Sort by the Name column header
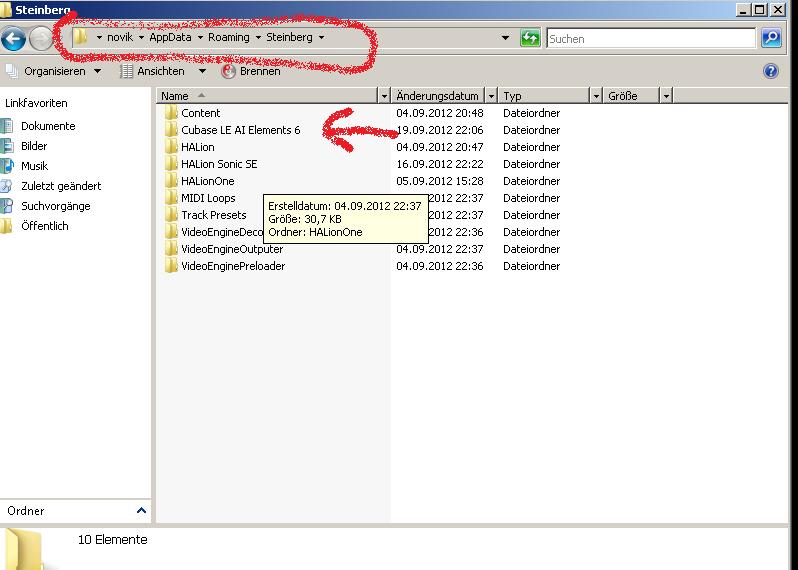The height and width of the screenshot is (570, 798). pyautogui.click(x=268, y=96)
